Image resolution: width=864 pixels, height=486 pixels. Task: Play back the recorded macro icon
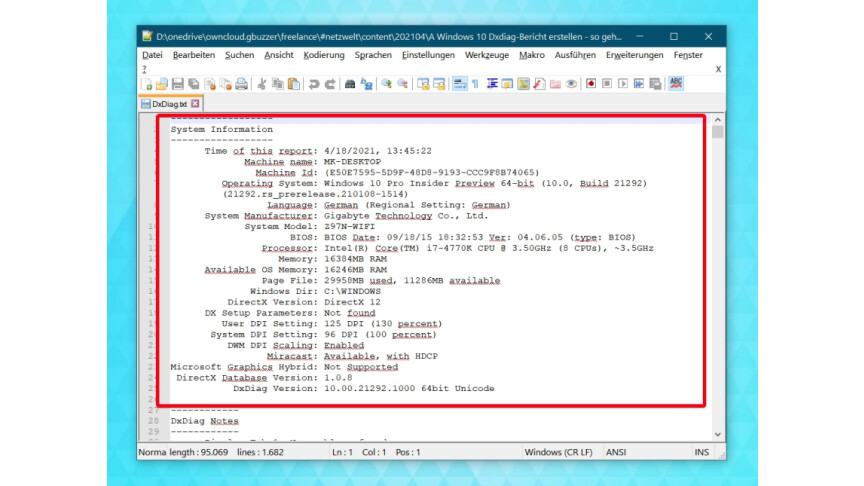[x=623, y=84]
